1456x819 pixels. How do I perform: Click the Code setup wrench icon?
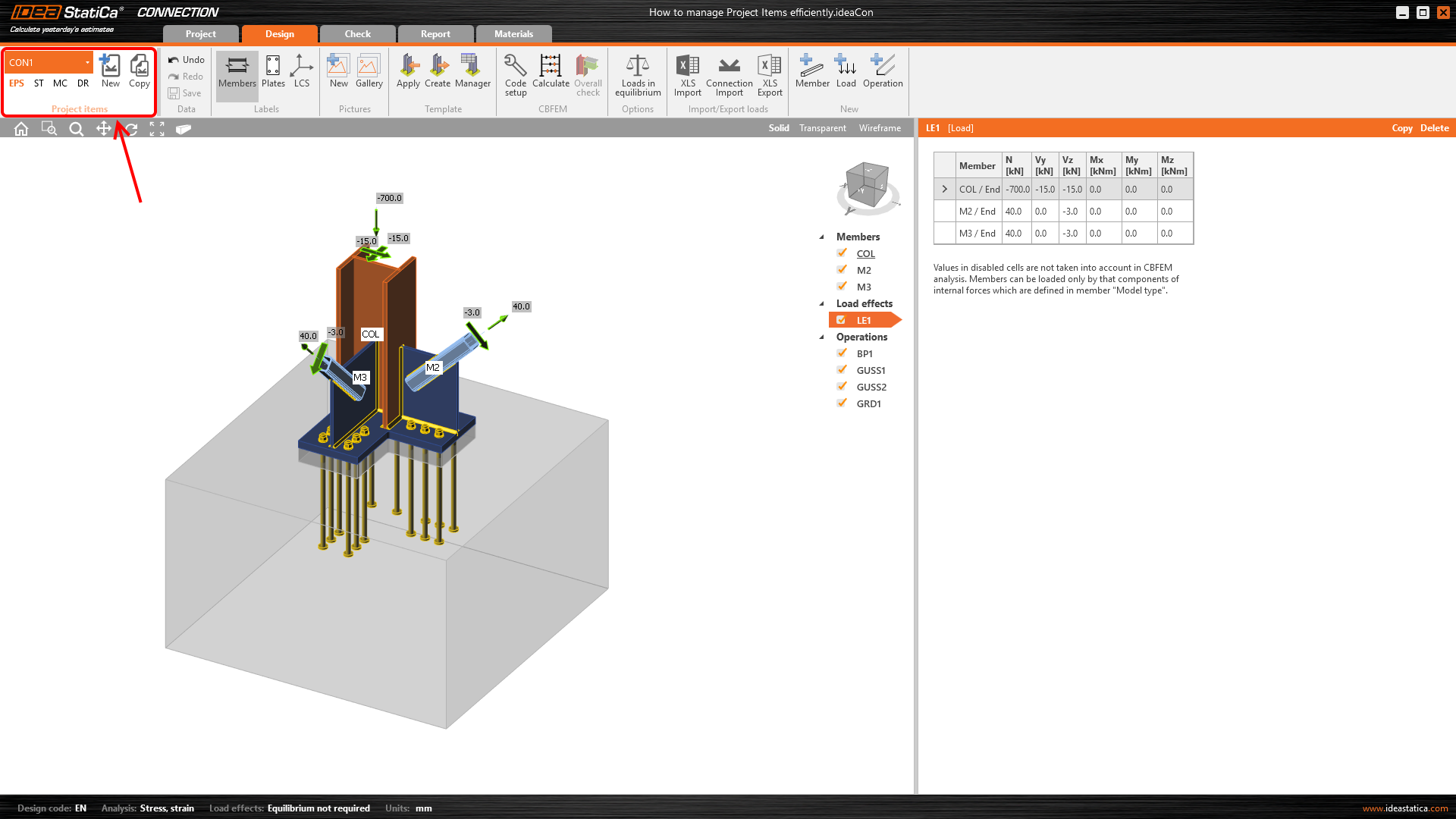click(x=515, y=67)
